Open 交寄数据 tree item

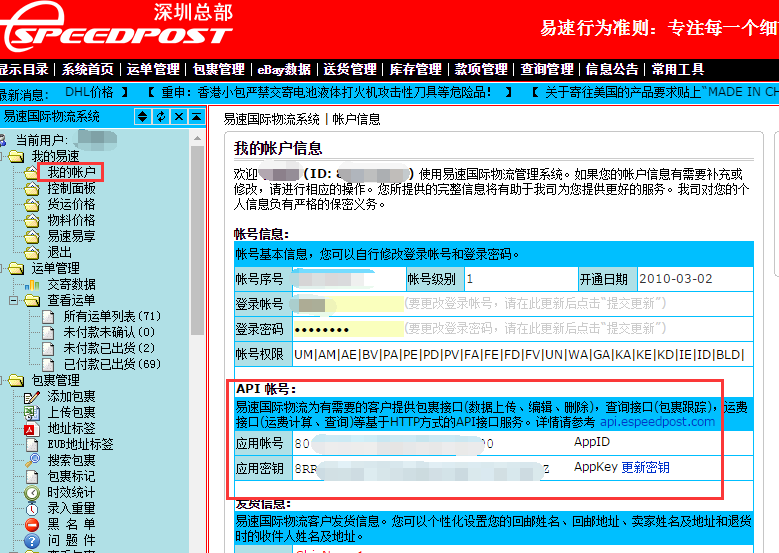pyautogui.click(x=72, y=284)
